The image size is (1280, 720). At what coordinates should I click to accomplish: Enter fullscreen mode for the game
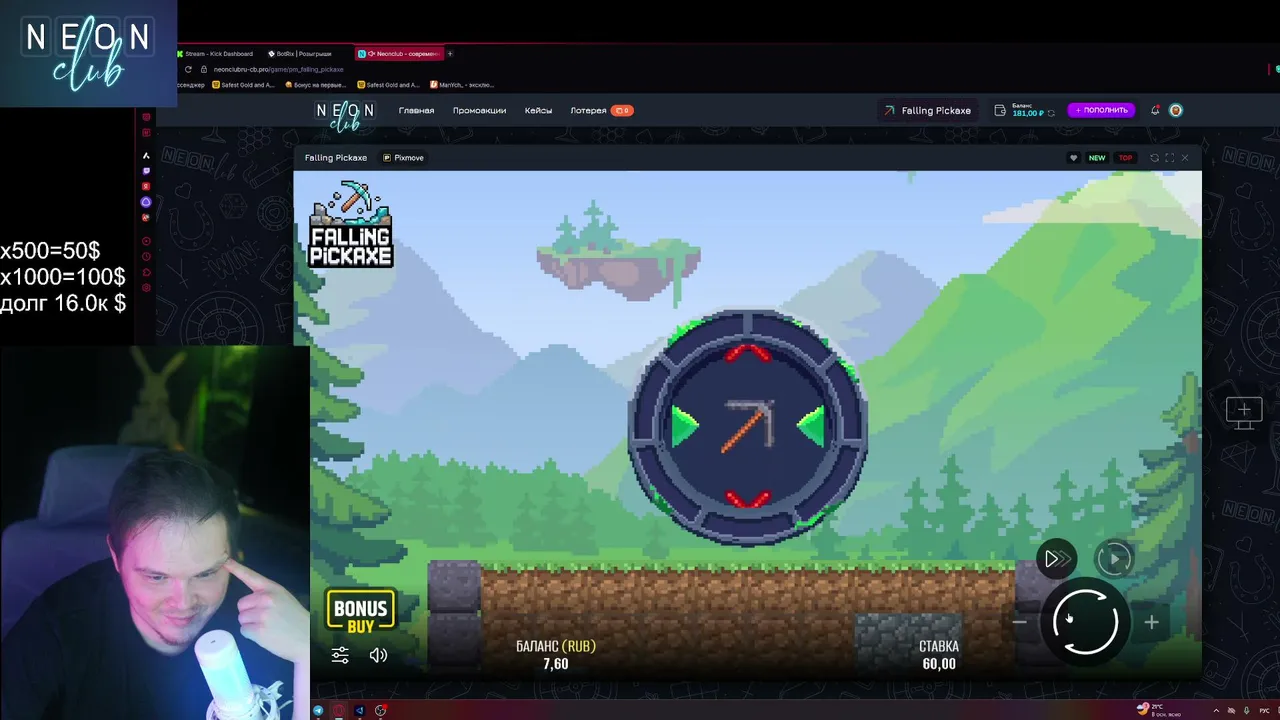(x=1169, y=158)
